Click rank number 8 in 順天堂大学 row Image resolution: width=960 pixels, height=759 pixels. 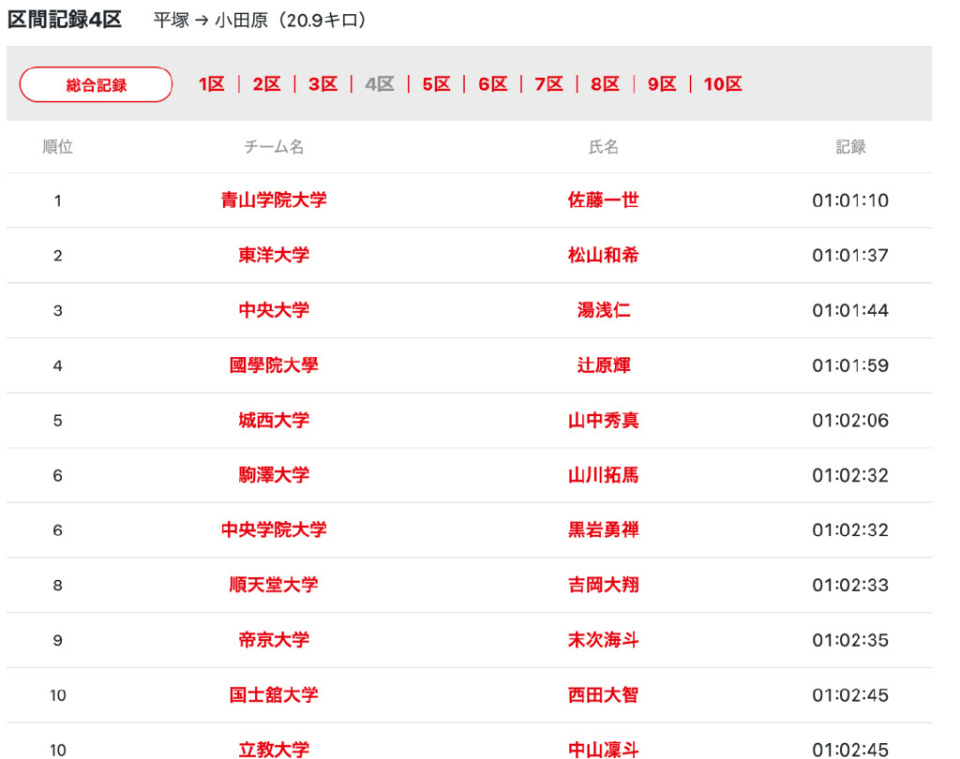[x=58, y=585]
